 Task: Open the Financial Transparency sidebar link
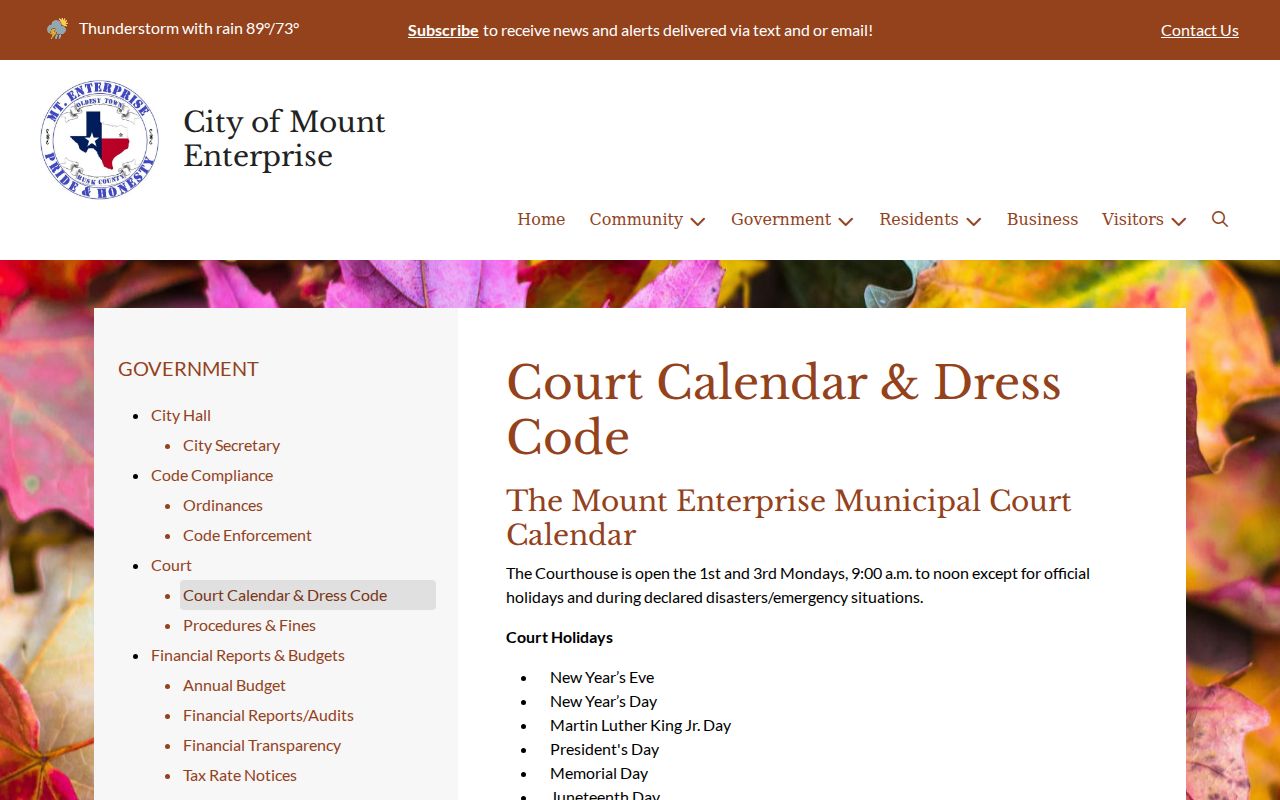(262, 745)
